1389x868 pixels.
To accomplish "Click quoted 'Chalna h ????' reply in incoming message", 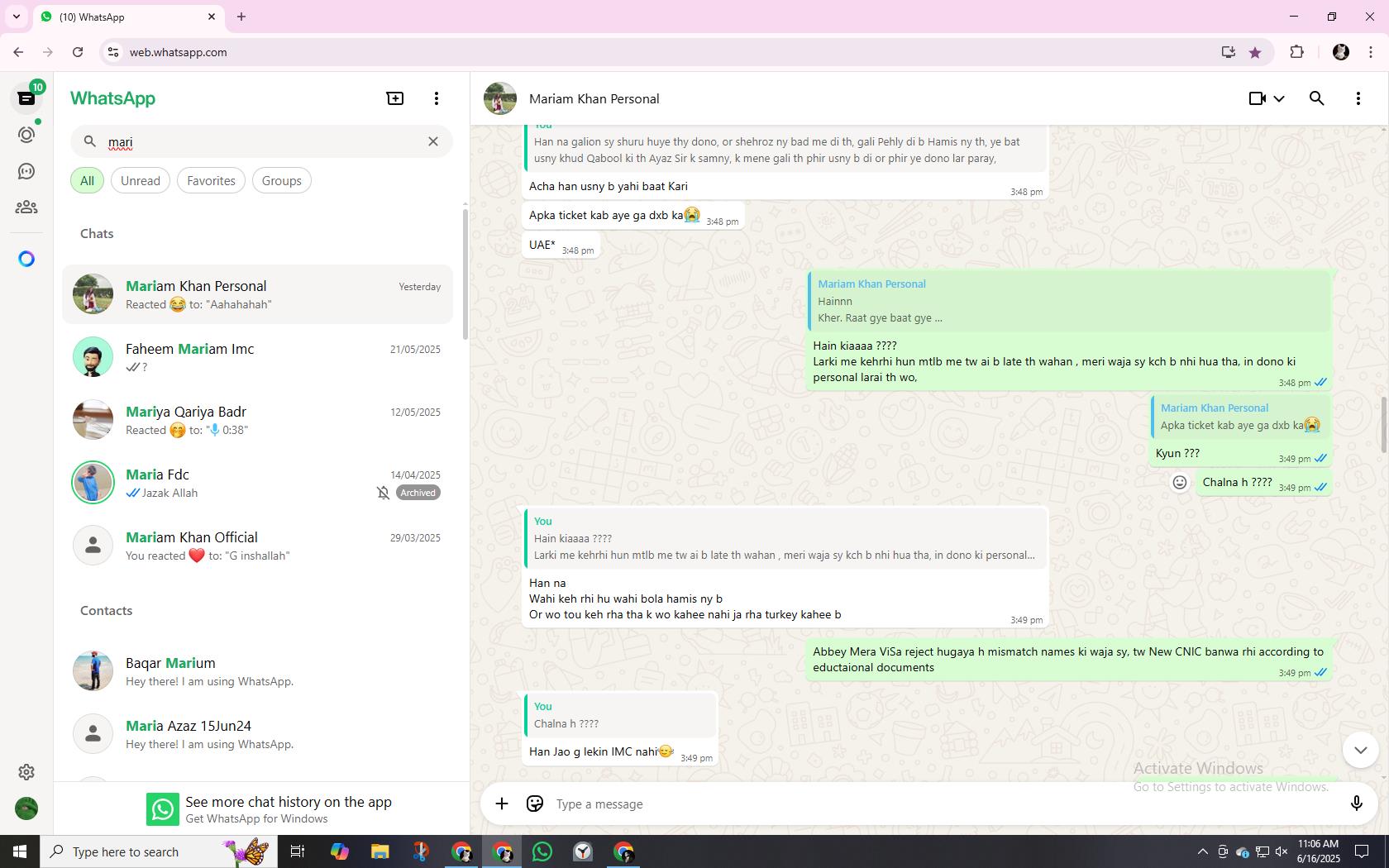I will [620, 715].
